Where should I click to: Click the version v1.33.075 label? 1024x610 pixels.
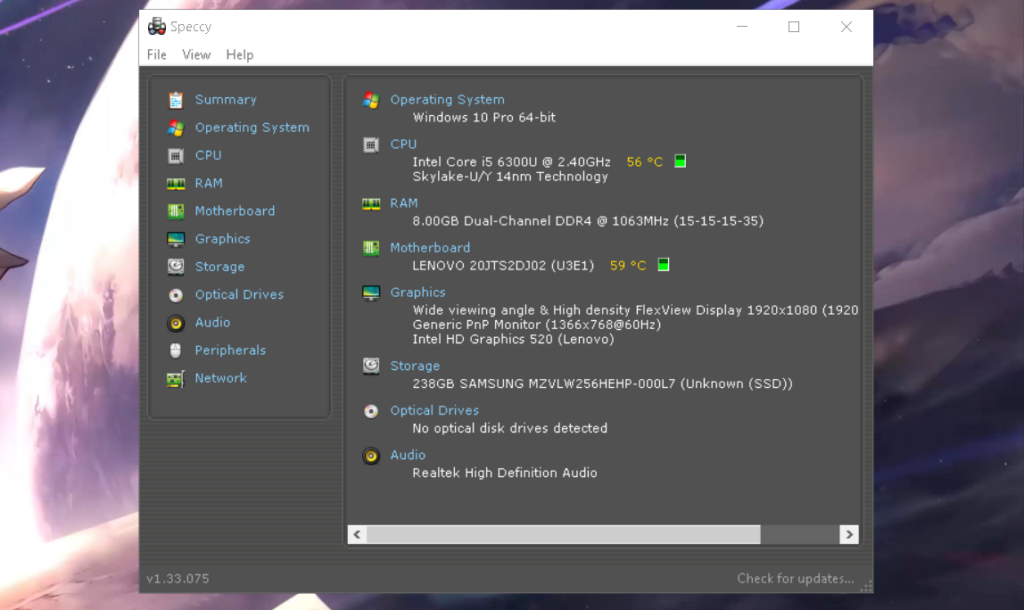coord(178,579)
